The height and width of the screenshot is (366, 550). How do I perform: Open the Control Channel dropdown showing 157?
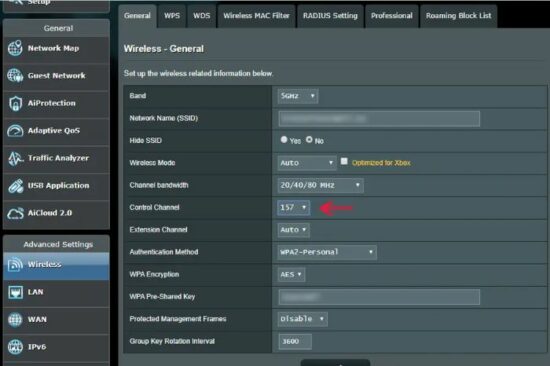point(293,207)
